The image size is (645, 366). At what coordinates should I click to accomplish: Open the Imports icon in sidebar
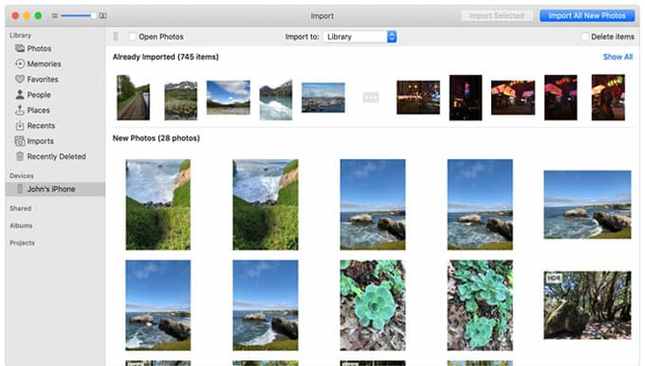[20, 141]
